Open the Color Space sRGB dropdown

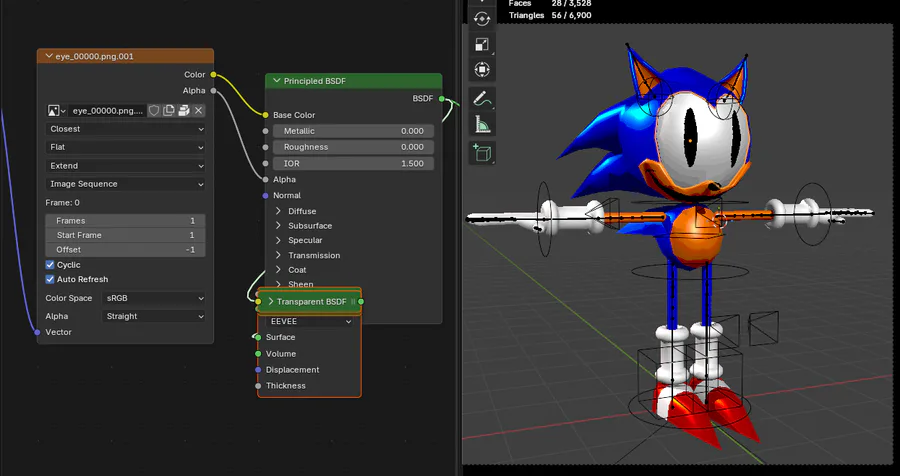click(154, 298)
